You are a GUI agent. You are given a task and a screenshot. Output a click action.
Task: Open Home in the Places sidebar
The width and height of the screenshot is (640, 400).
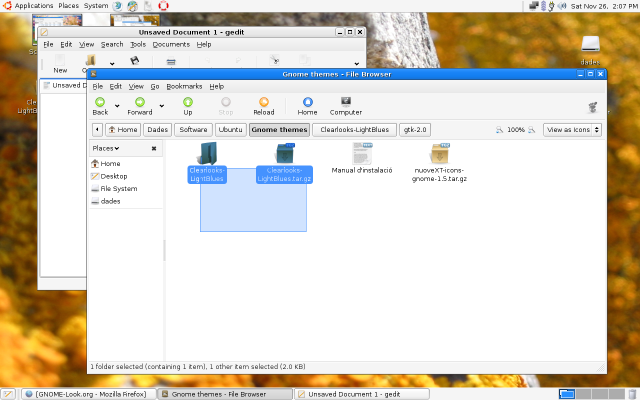tap(105, 164)
